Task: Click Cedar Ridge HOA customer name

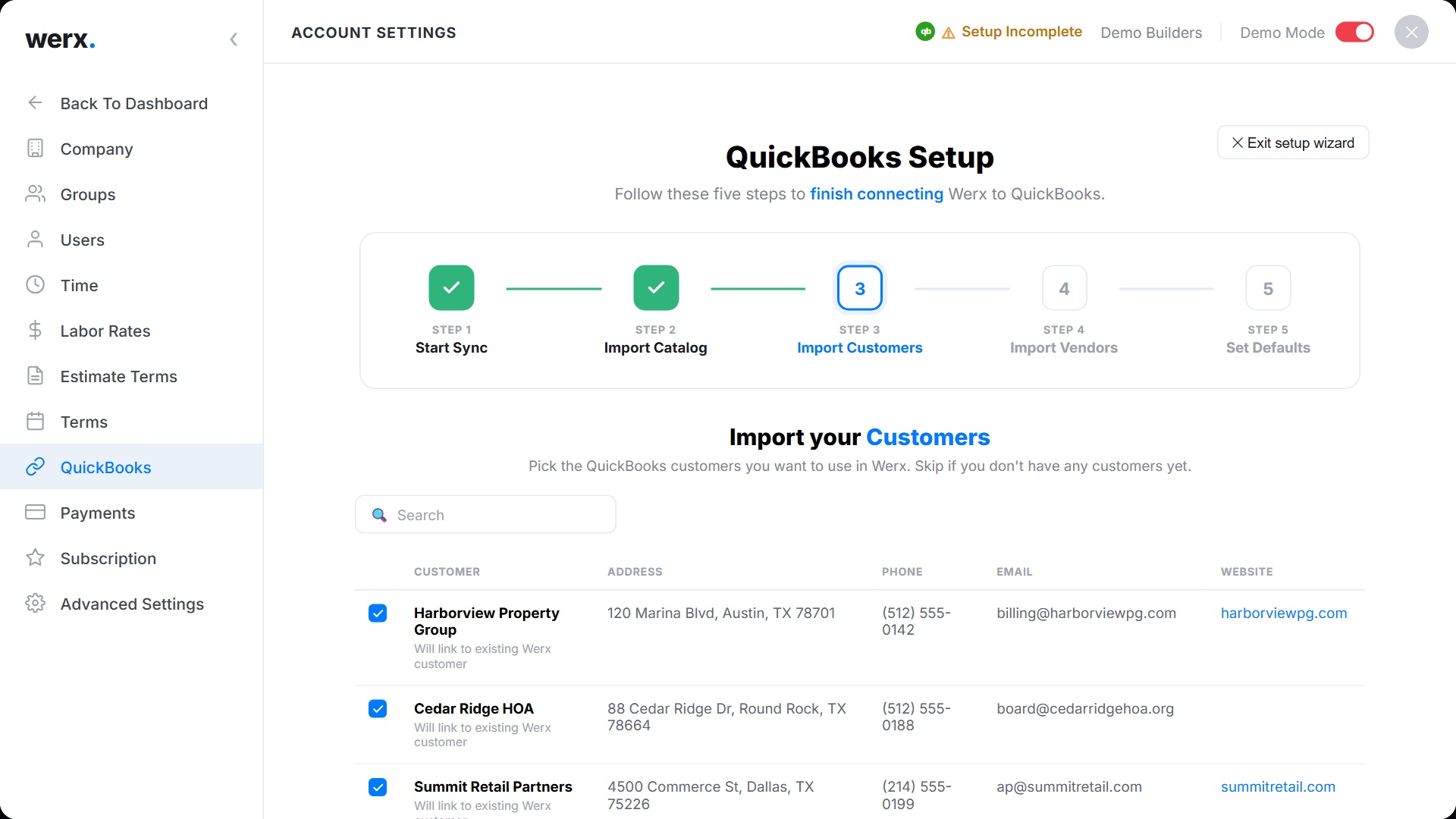Action: click(473, 708)
